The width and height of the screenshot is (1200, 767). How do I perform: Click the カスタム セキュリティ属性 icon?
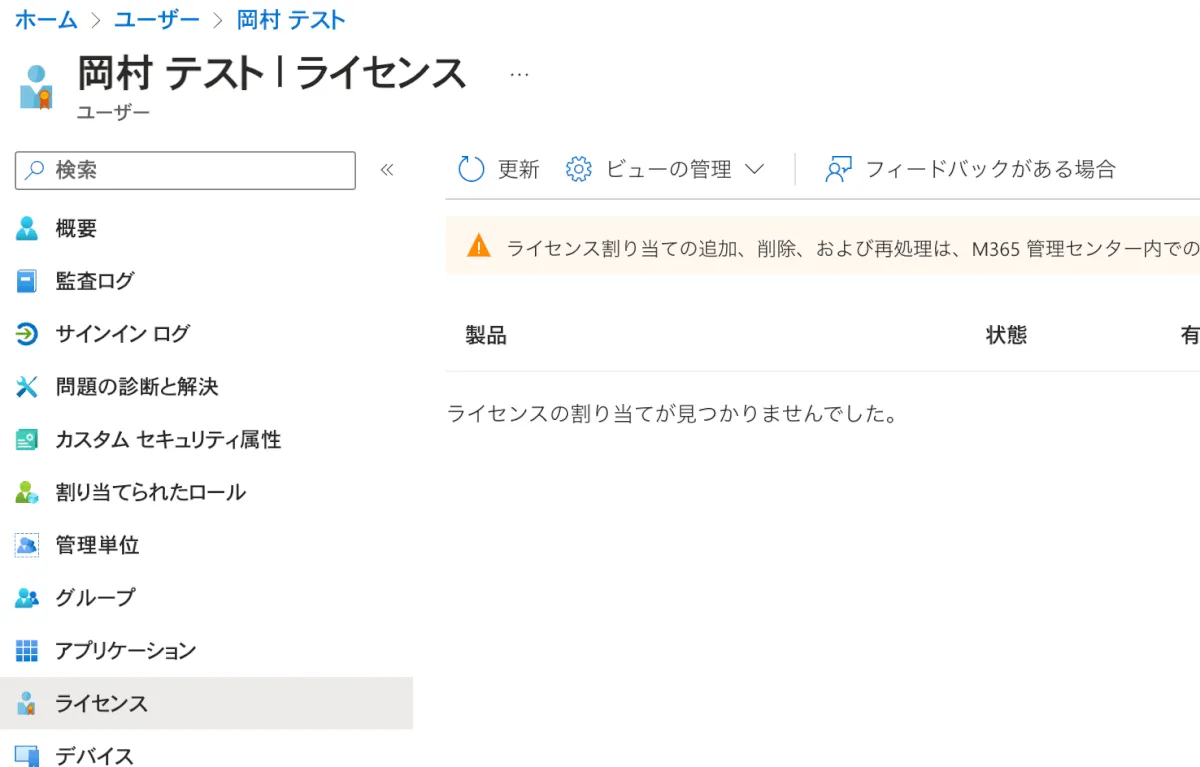pos(27,440)
